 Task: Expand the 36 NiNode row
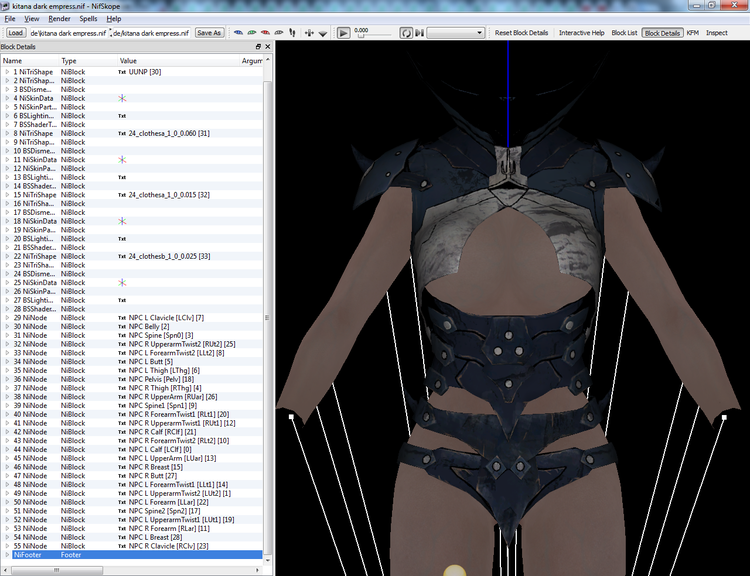point(7,379)
